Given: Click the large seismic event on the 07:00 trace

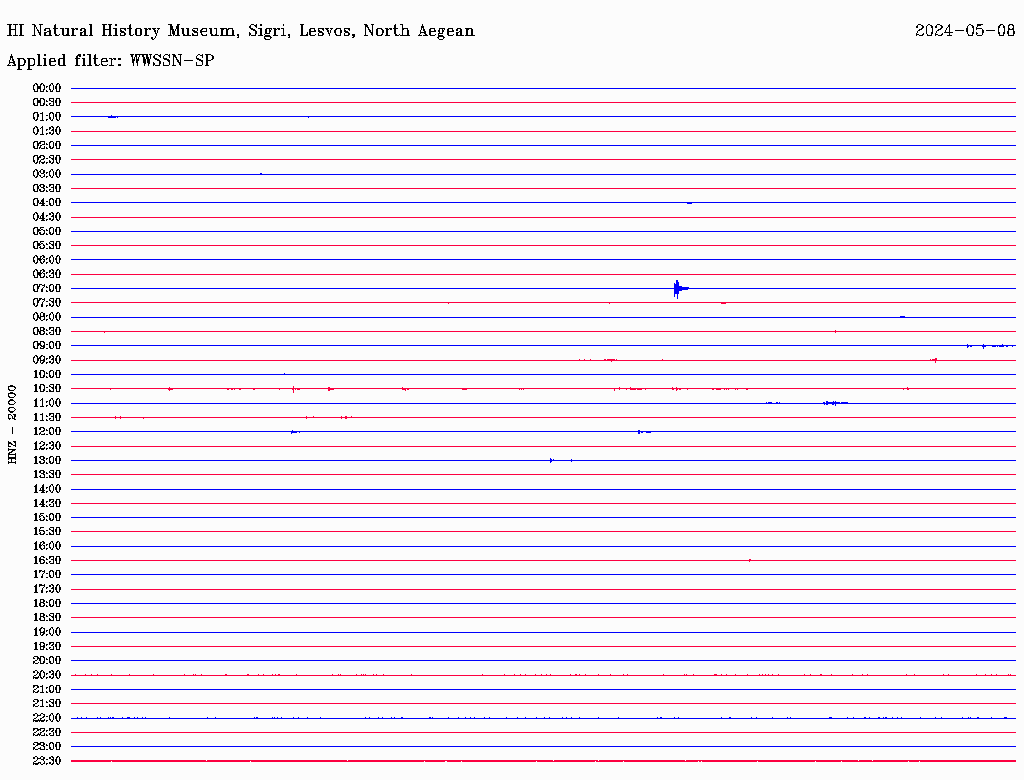Looking at the screenshot, I should [x=680, y=289].
